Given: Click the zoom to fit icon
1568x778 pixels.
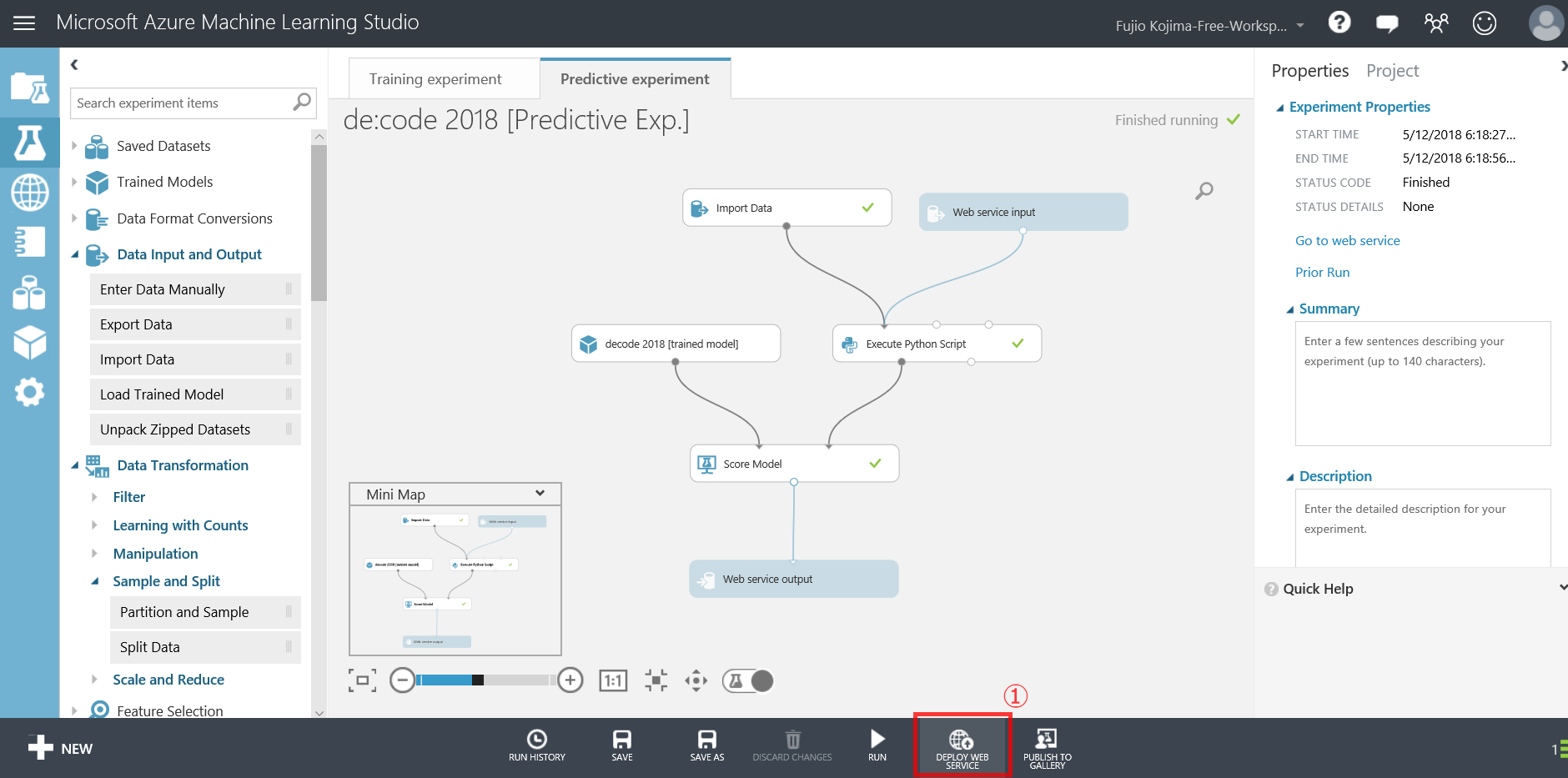Looking at the screenshot, I should pos(656,680).
